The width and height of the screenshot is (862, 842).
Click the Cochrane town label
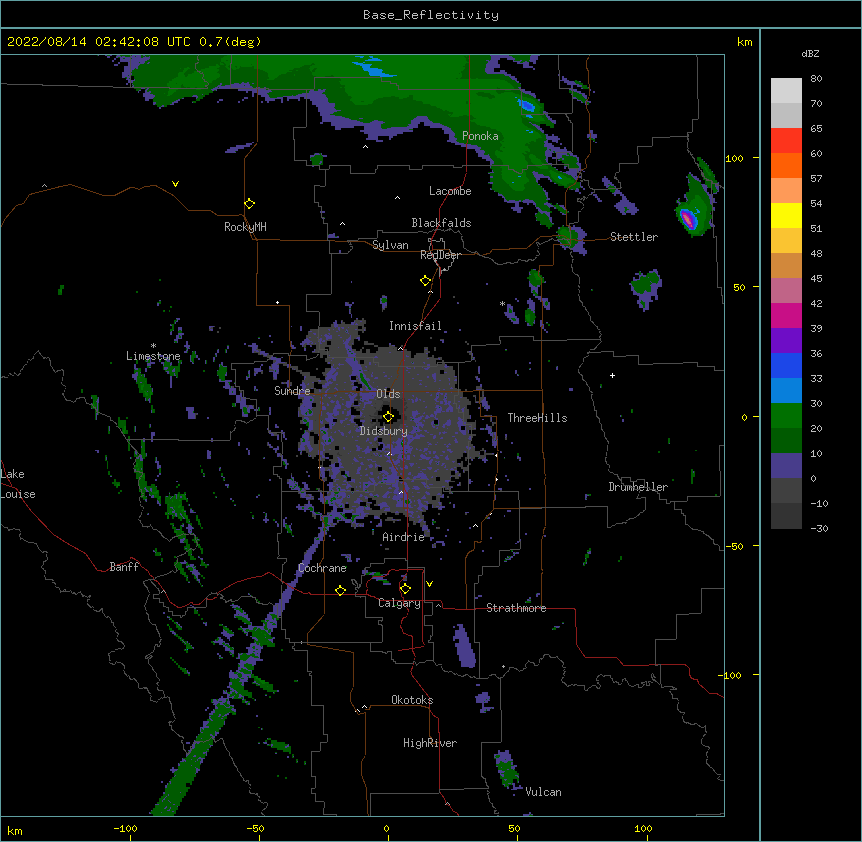coord(322,568)
